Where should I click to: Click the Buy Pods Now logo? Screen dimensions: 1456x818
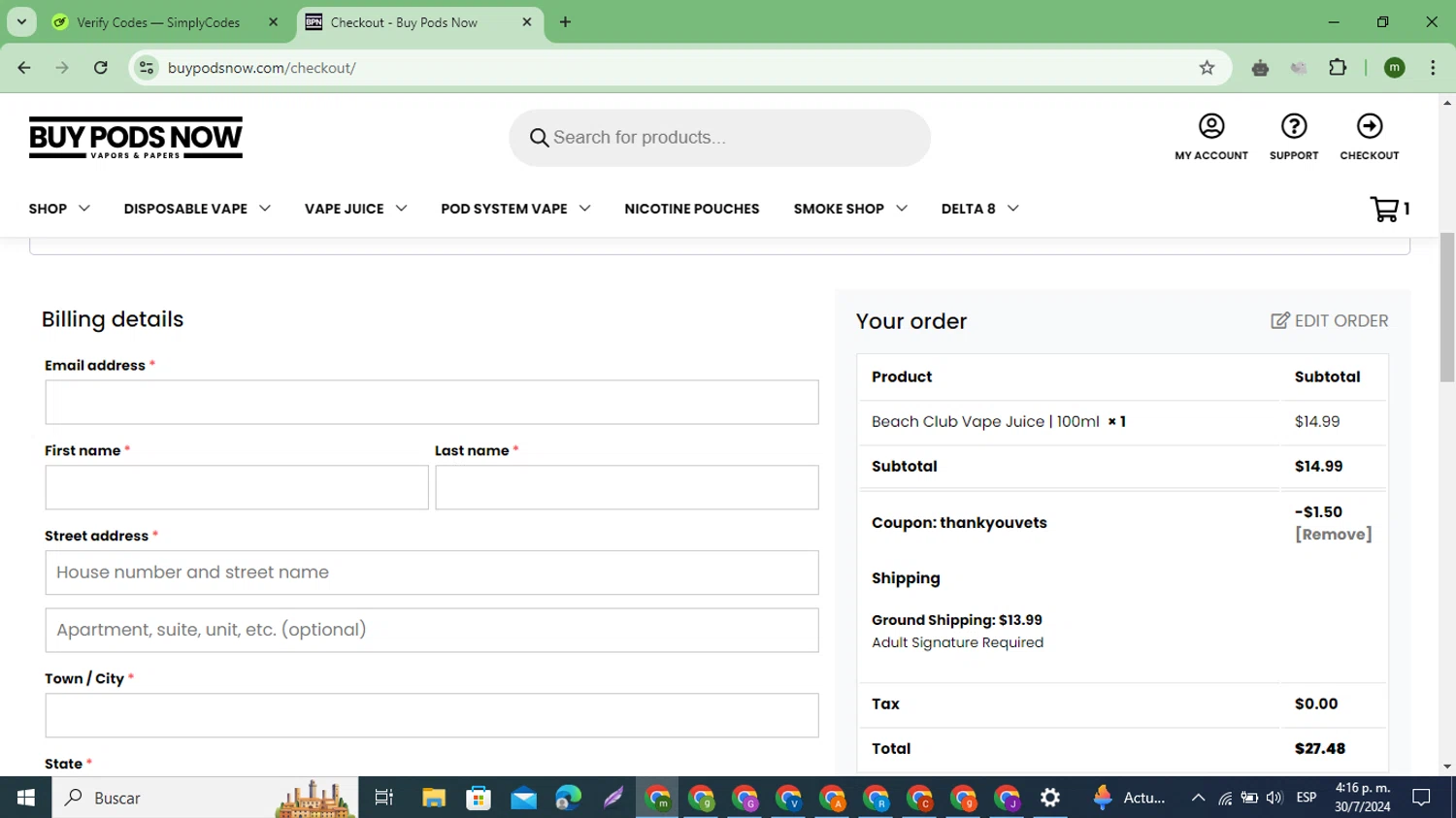(136, 138)
